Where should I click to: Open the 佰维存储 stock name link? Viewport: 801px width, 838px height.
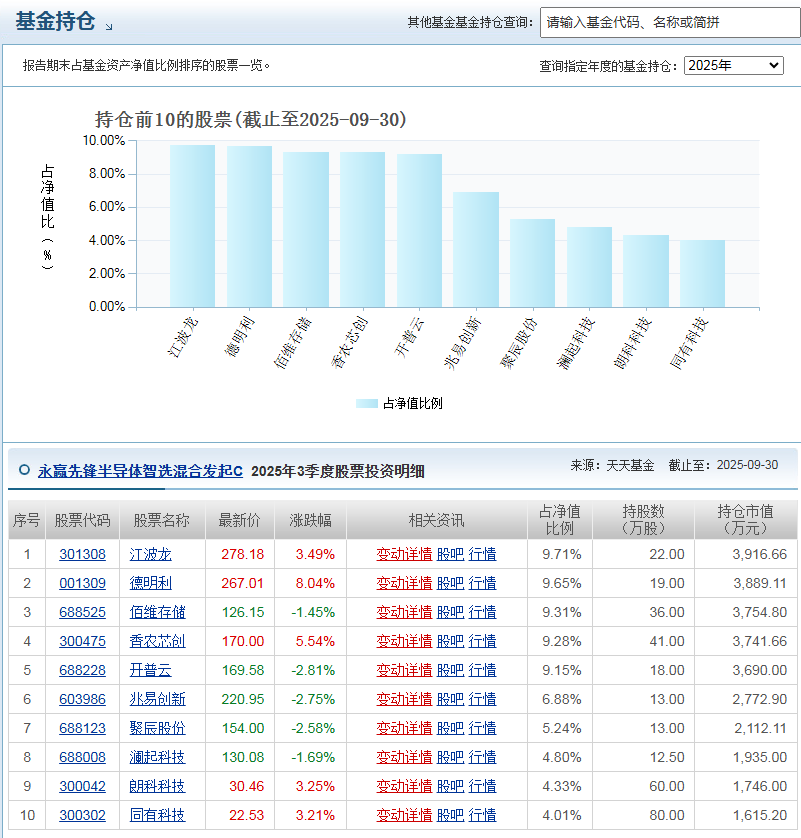(157, 612)
